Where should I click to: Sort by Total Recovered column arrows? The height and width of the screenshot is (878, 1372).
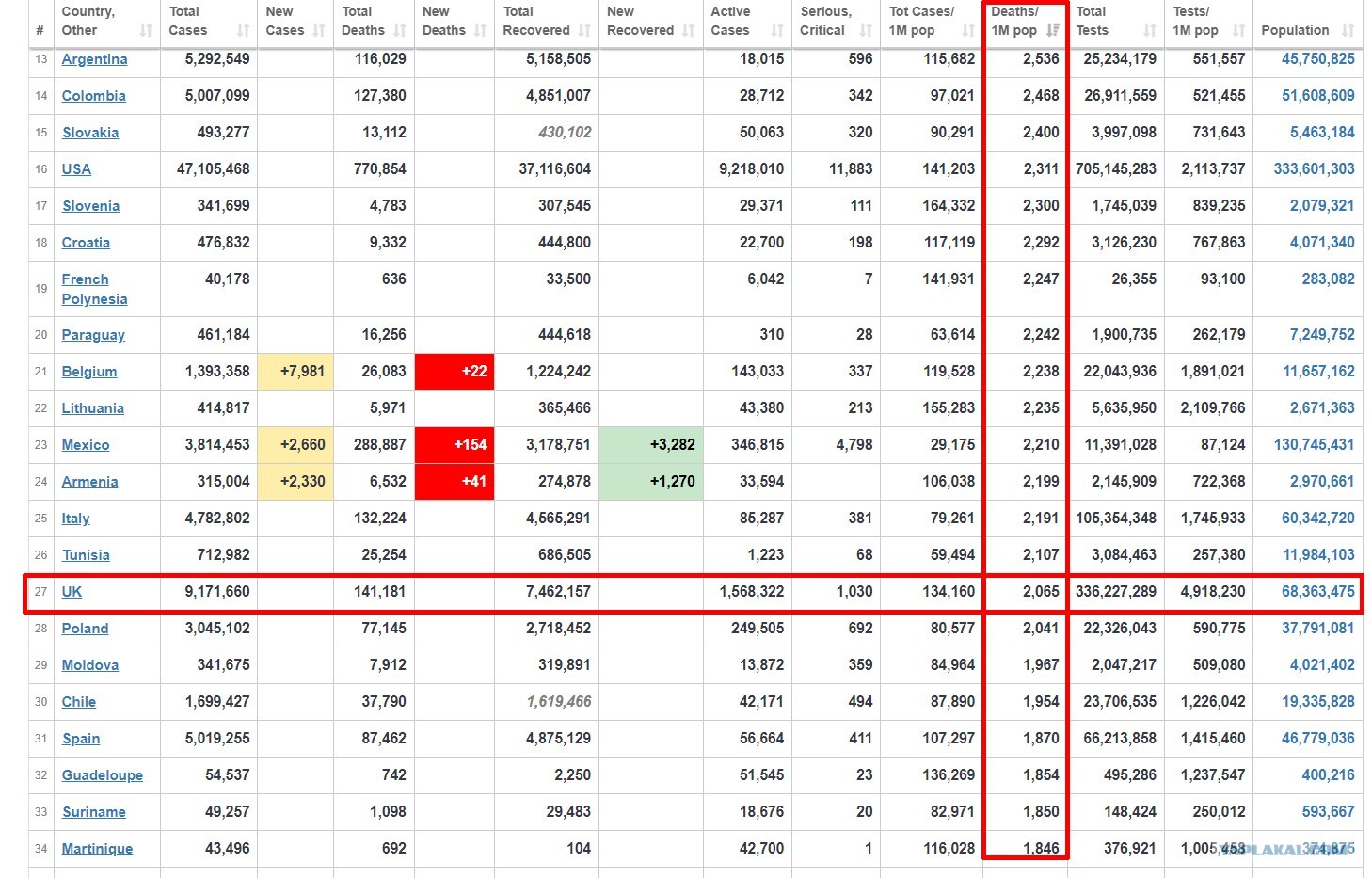(584, 30)
